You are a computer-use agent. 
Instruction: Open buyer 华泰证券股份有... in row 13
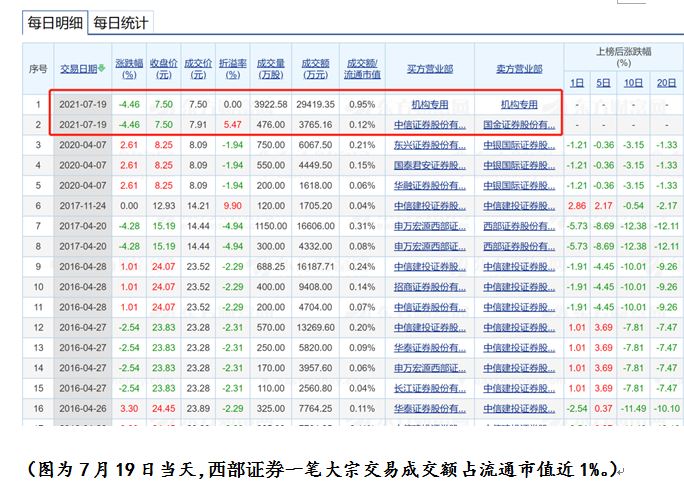point(430,348)
